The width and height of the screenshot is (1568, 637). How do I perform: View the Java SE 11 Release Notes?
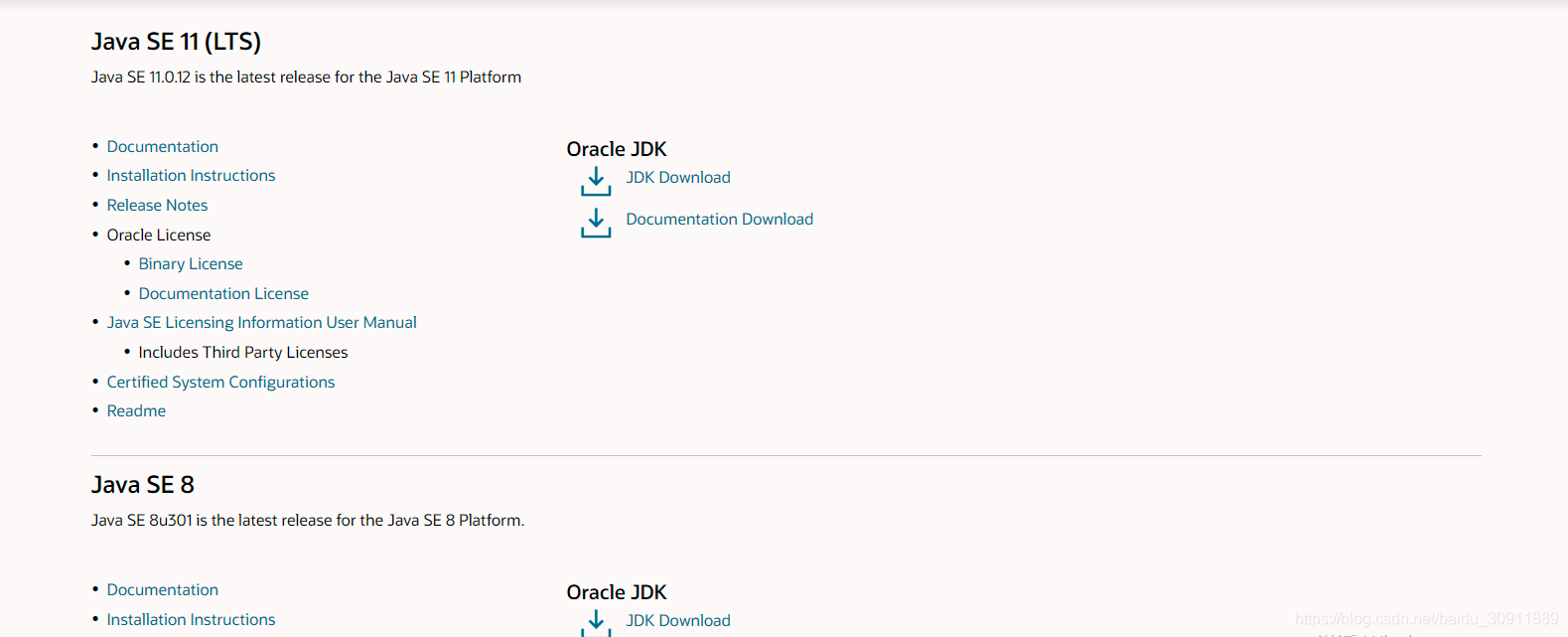point(157,205)
